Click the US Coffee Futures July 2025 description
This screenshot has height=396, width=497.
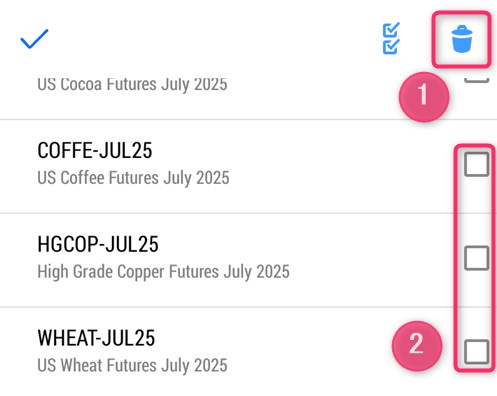click(x=133, y=178)
